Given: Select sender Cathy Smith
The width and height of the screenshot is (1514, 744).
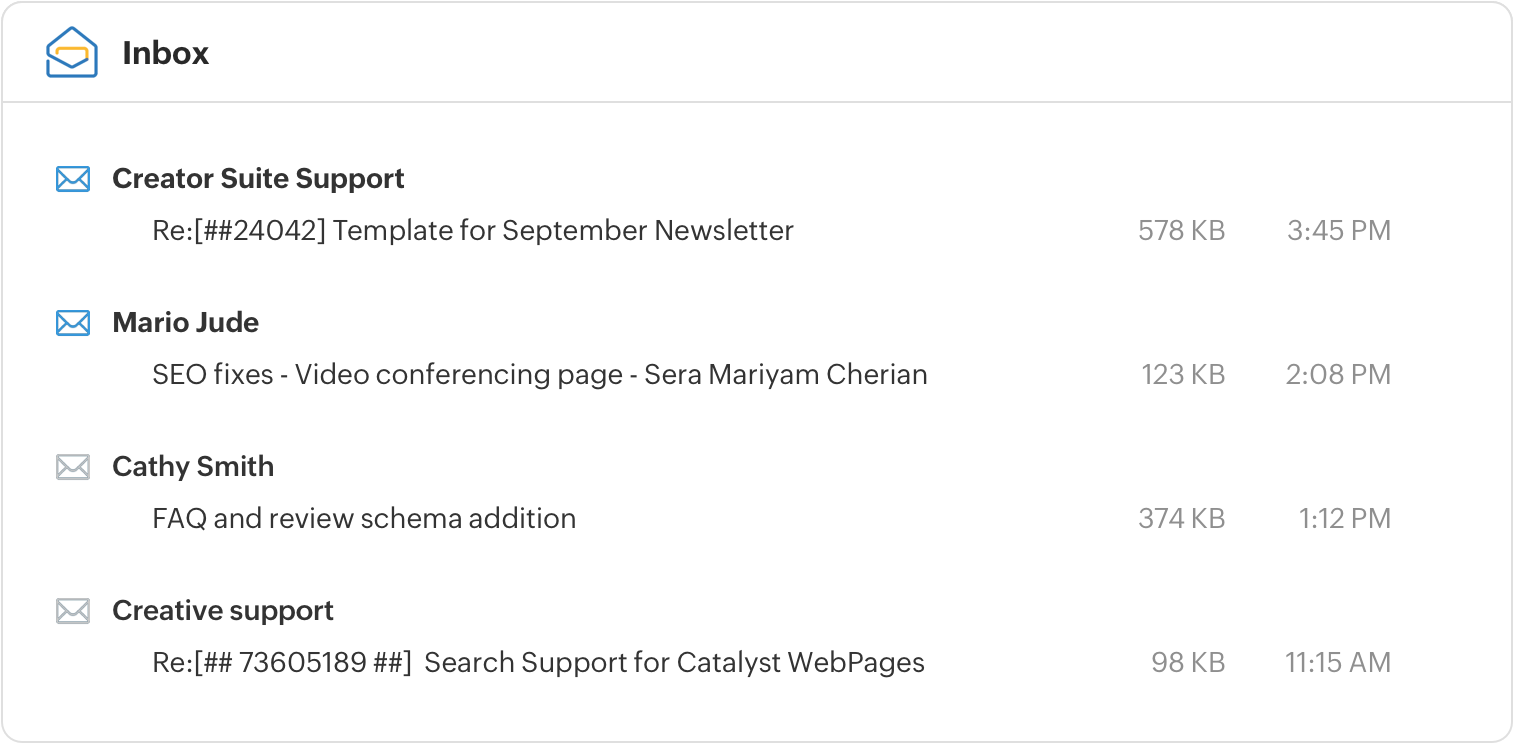Looking at the screenshot, I should [x=193, y=467].
